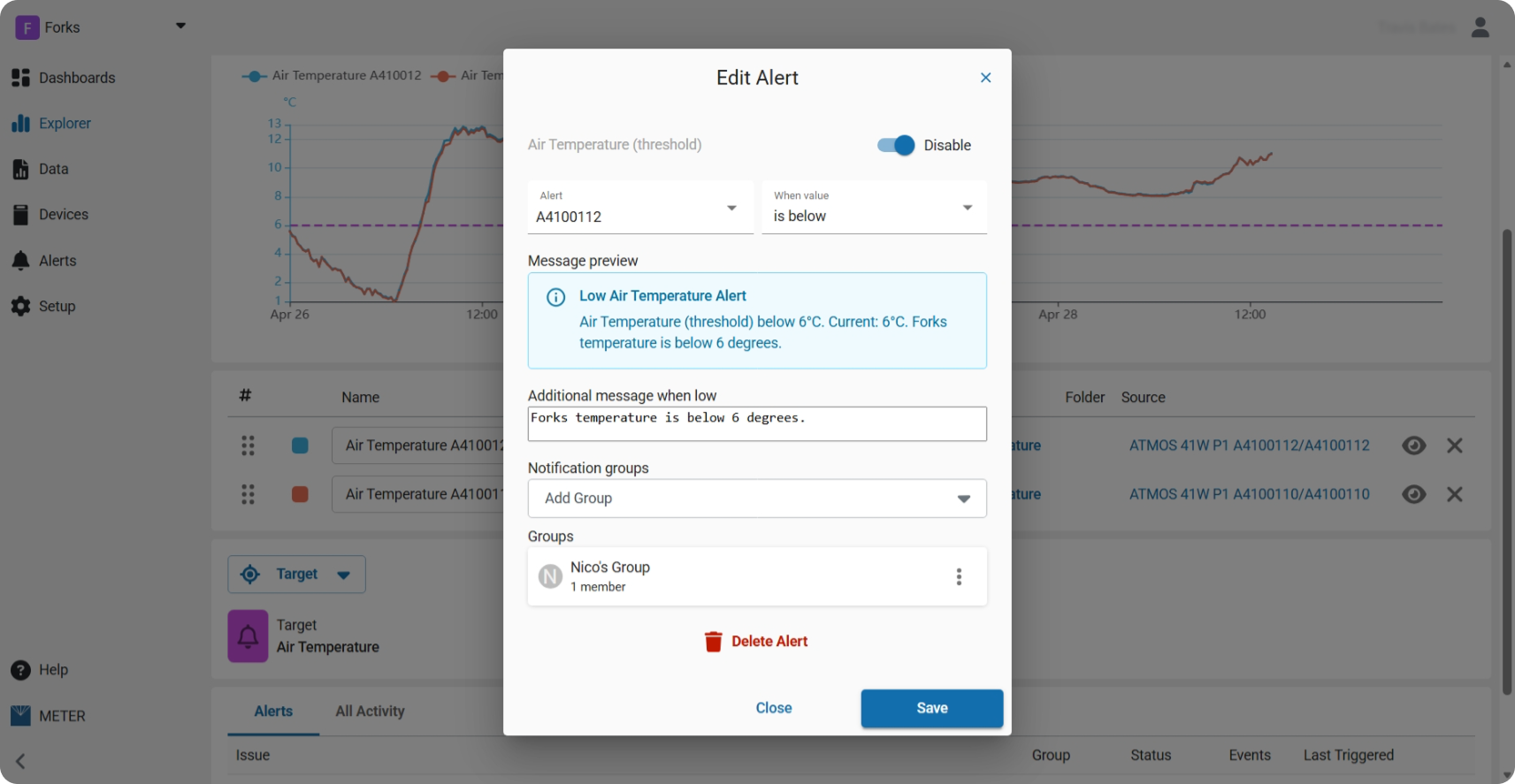The height and width of the screenshot is (784, 1515).
Task: Open the three-dot menu for Nico's Group
Action: click(959, 577)
